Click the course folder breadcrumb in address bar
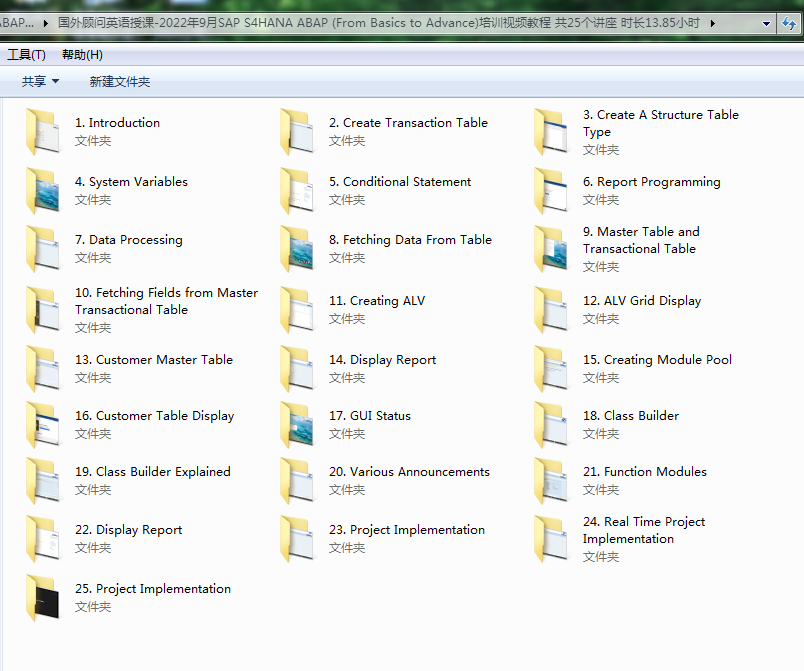The height and width of the screenshot is (671, 804). (378, 23)
